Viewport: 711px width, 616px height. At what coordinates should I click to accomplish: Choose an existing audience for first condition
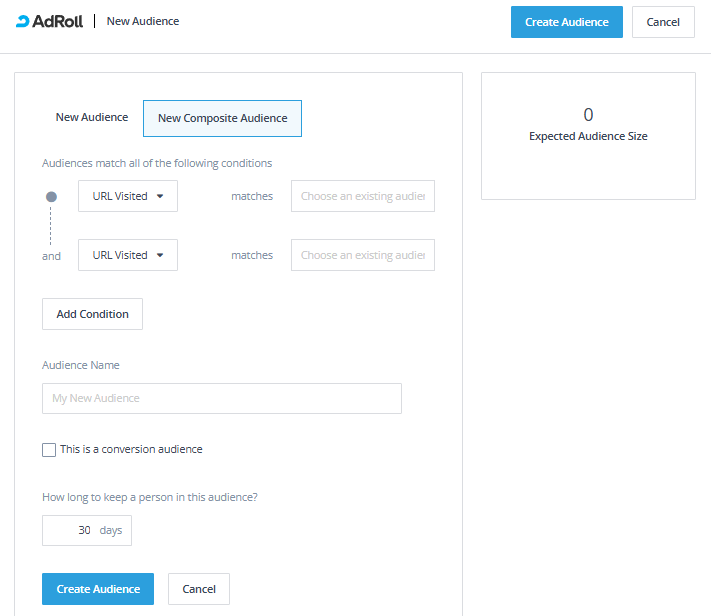click(x=362, y=196)
